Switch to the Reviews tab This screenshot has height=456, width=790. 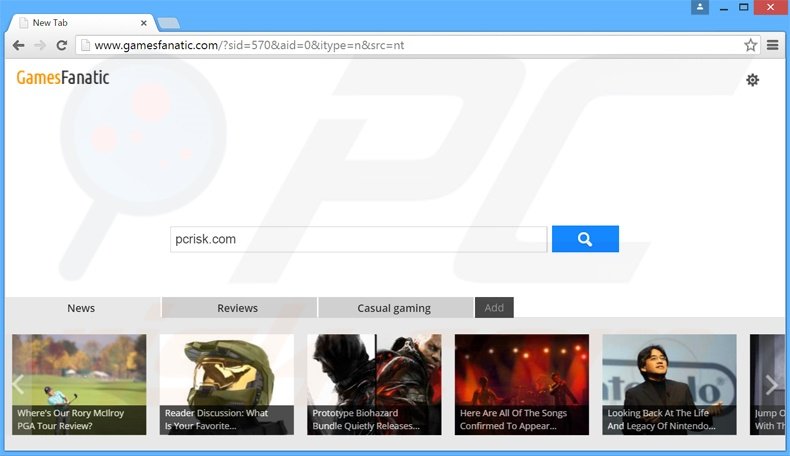pos(237,308)
